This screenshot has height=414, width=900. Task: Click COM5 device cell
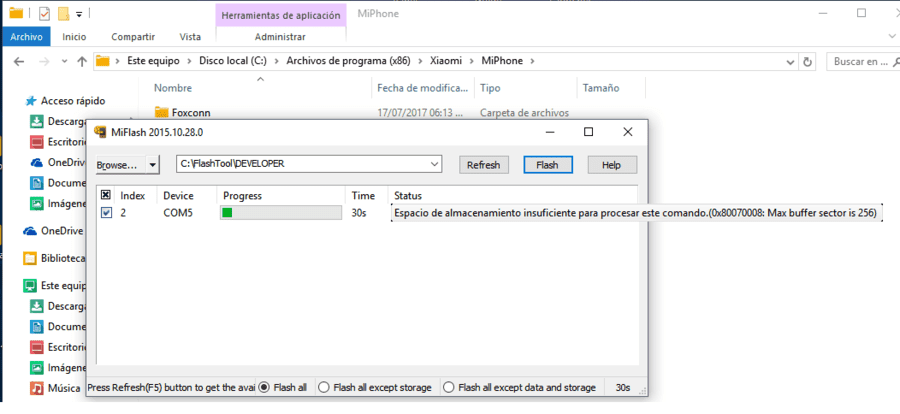[179, 213]
